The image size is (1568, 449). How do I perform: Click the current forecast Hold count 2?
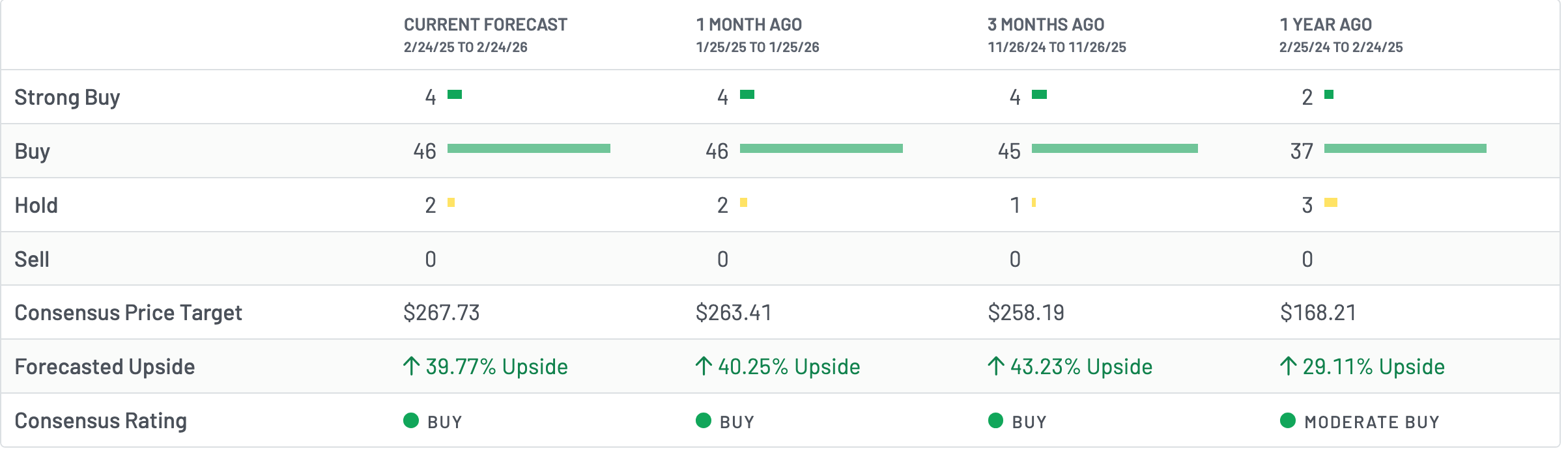431,205
